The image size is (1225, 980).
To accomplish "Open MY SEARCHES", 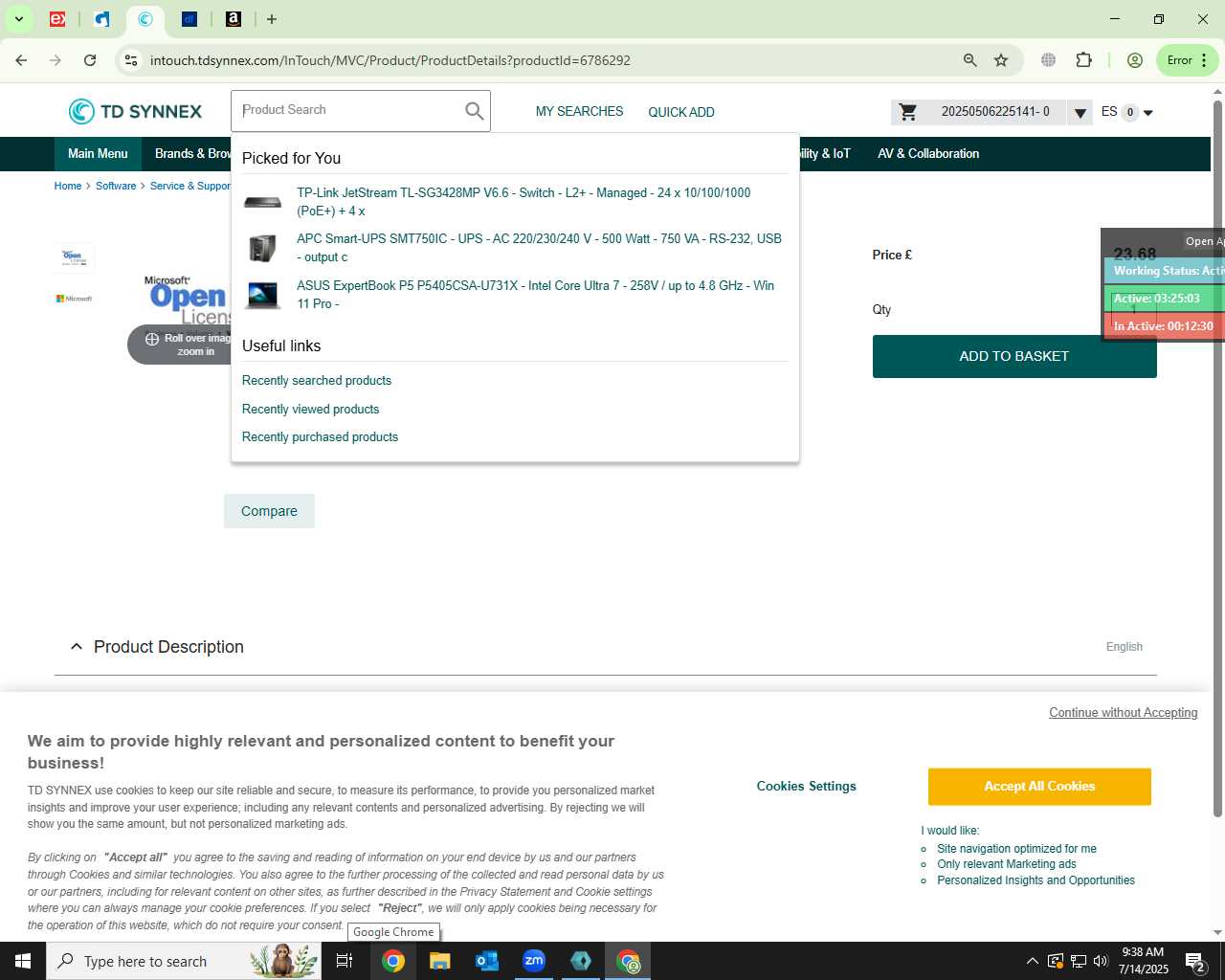I will click(579, 112).
